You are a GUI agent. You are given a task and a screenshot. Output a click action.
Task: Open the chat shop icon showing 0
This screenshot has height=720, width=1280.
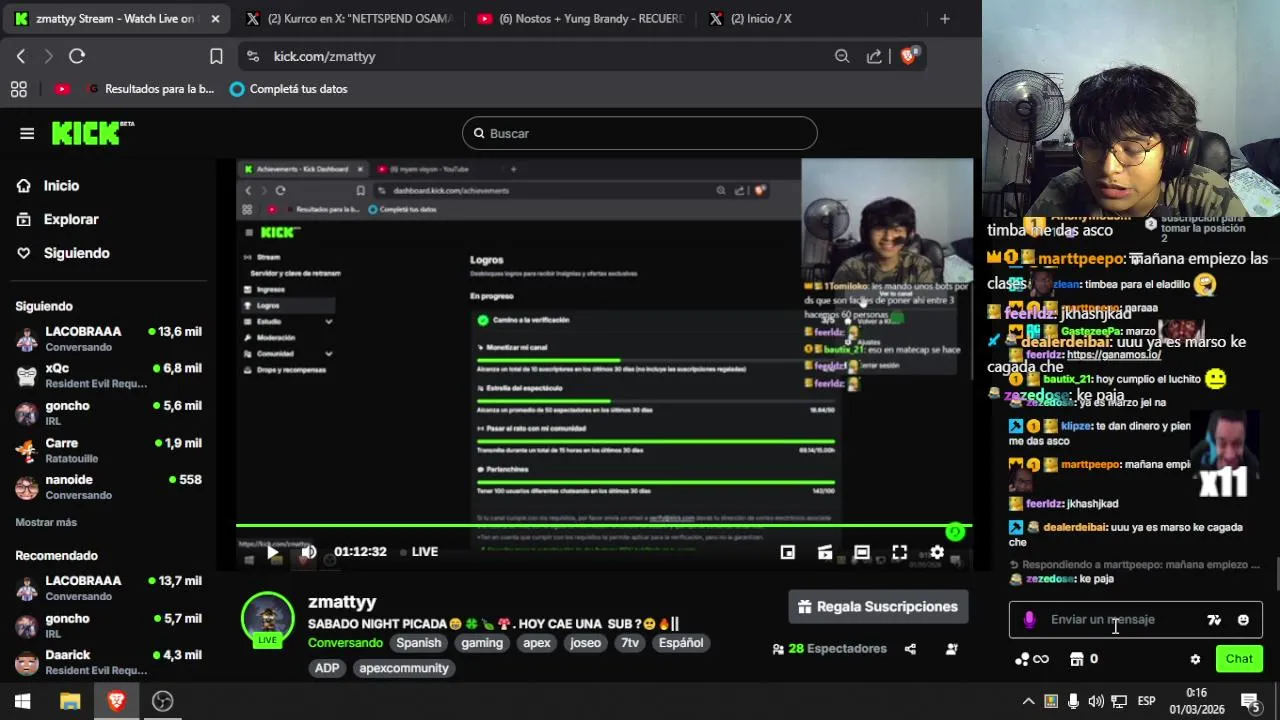click(1084, 659)
